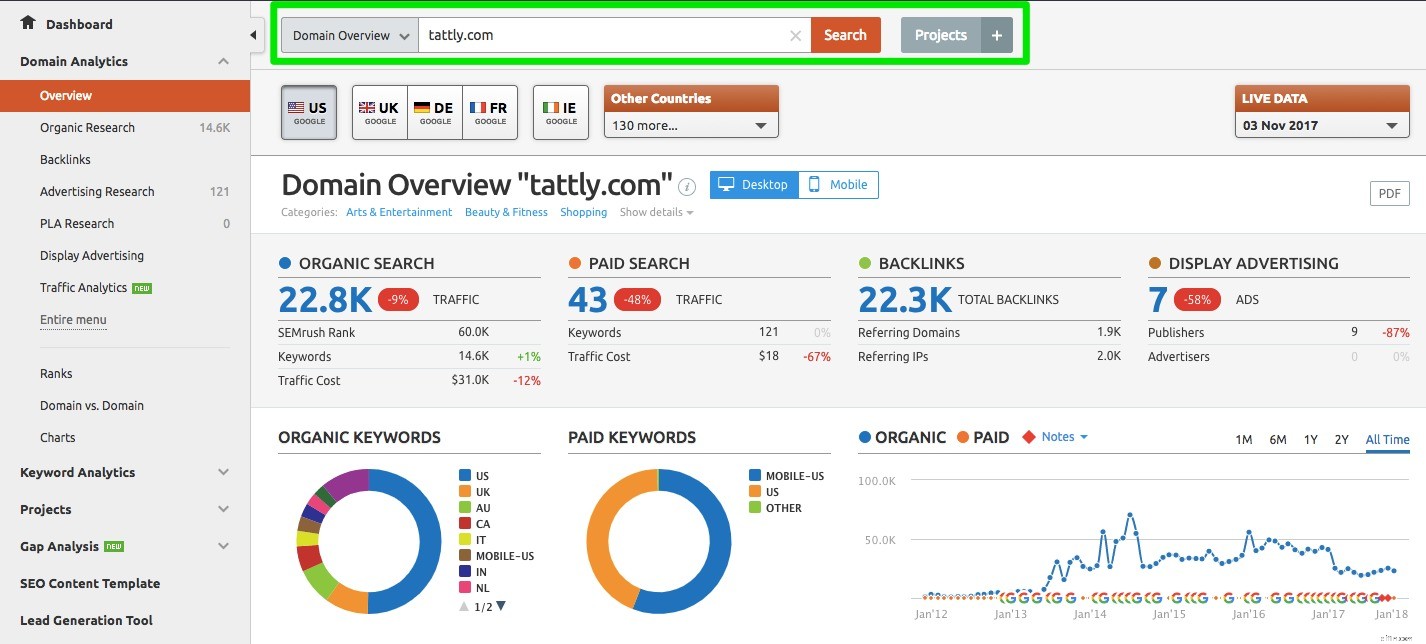Open the Beauty & Fitness category link

[x=505, y=211]
